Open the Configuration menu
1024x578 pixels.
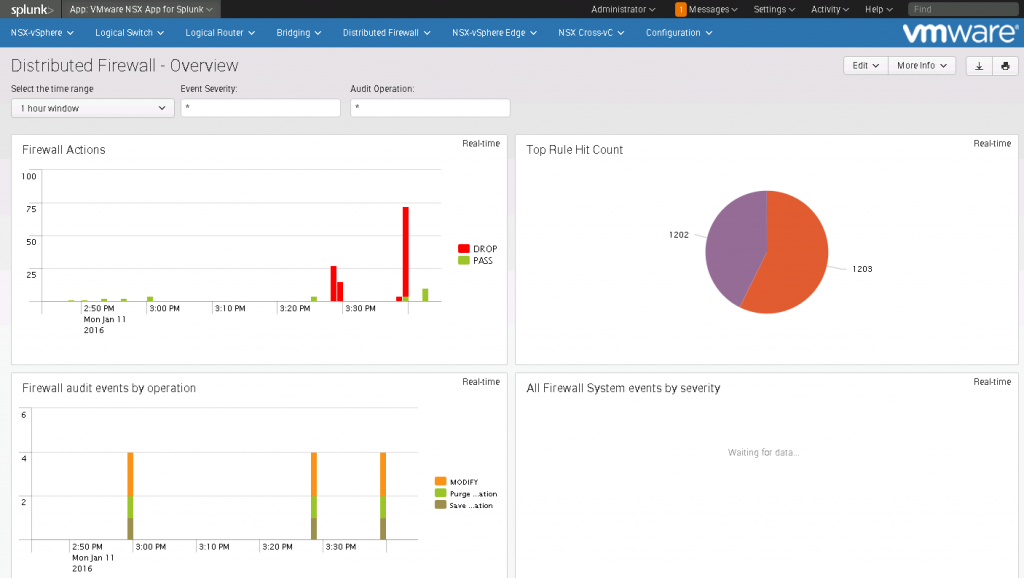pyautogui.click(x=679, y=33)
